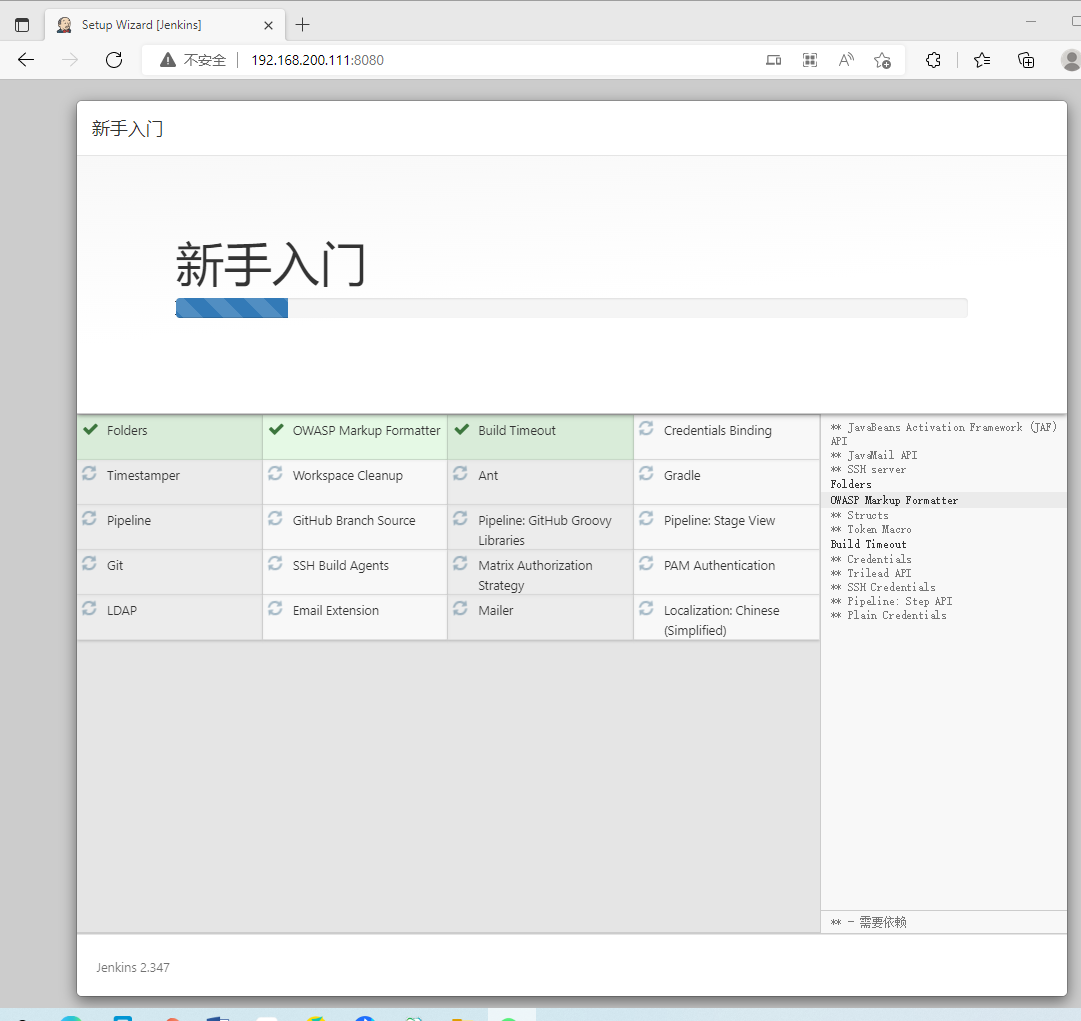Open the Collections icon

[1026, 60]
